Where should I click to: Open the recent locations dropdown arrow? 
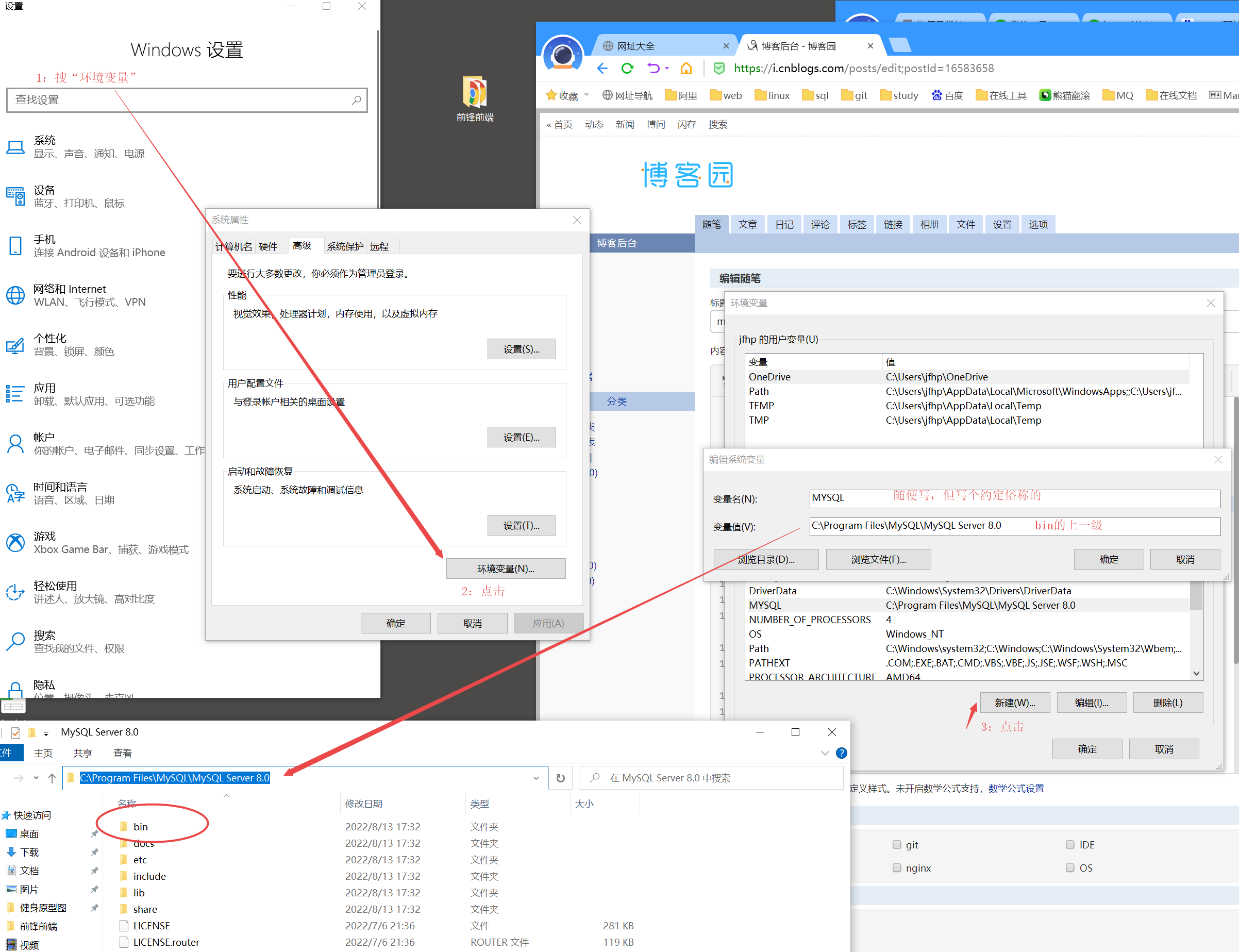tap(36, 778)
